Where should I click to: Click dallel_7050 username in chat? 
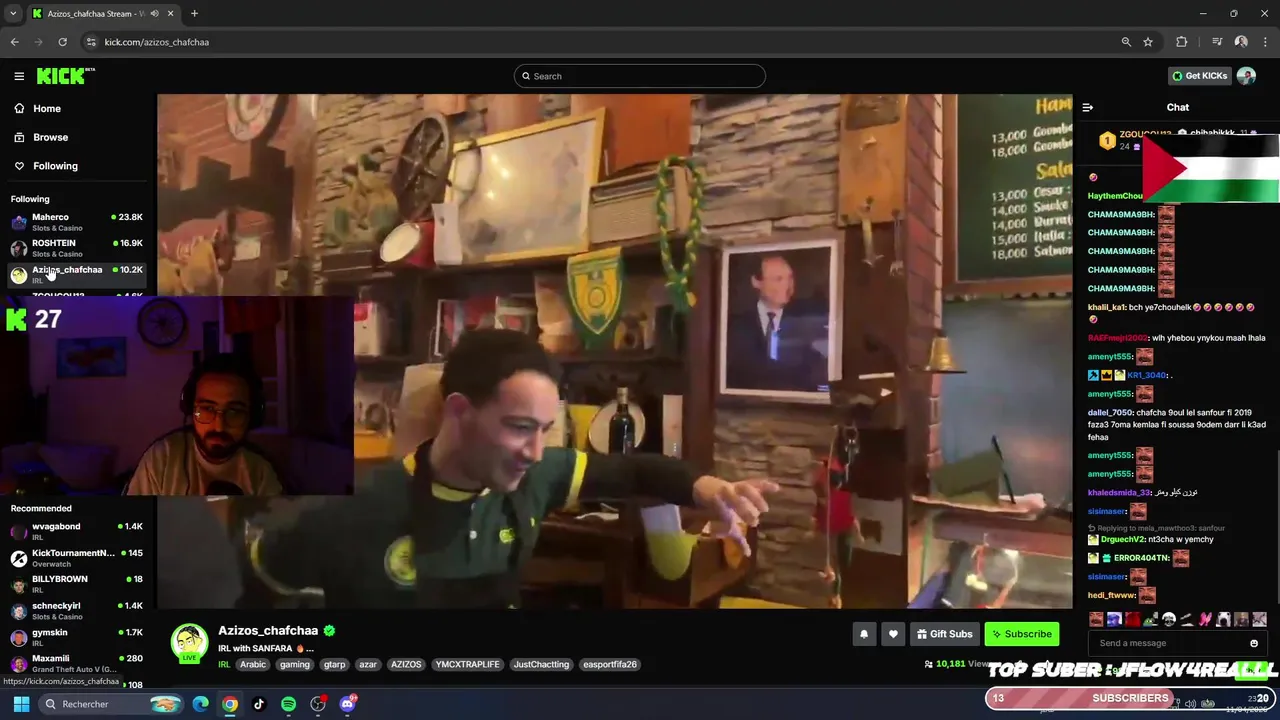click(1110, 413)
